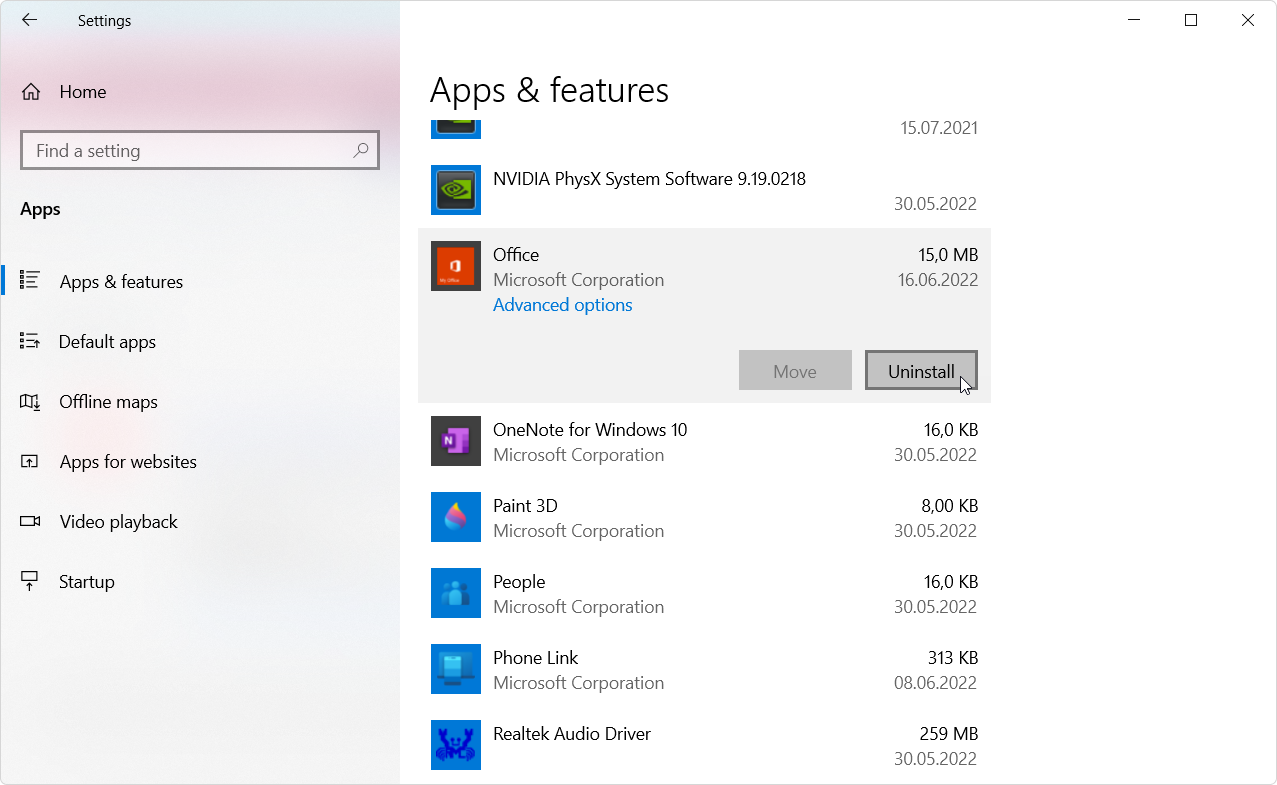Click Office install date 16.06.2022
The image size is (1277, 785).
click(x=938, y=280)
